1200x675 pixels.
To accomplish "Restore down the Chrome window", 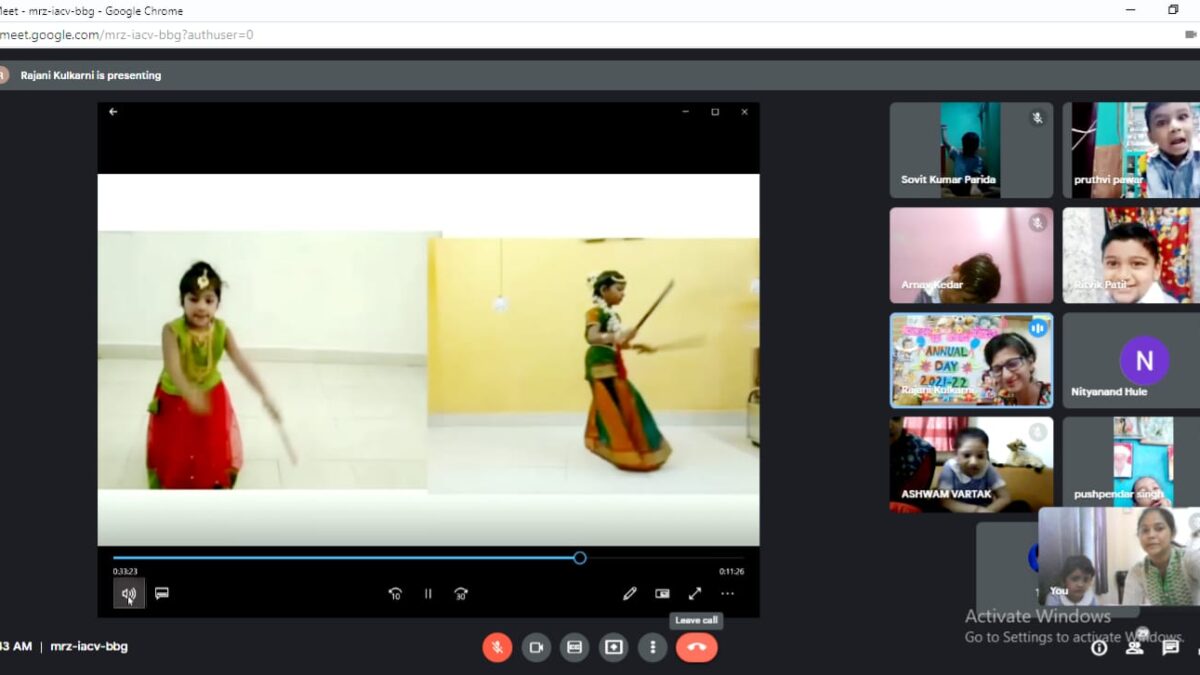I will click(x=1173, y=10).
